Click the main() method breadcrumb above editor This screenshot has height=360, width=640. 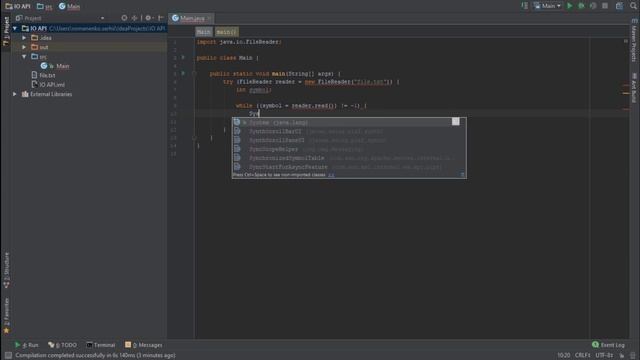227,32
